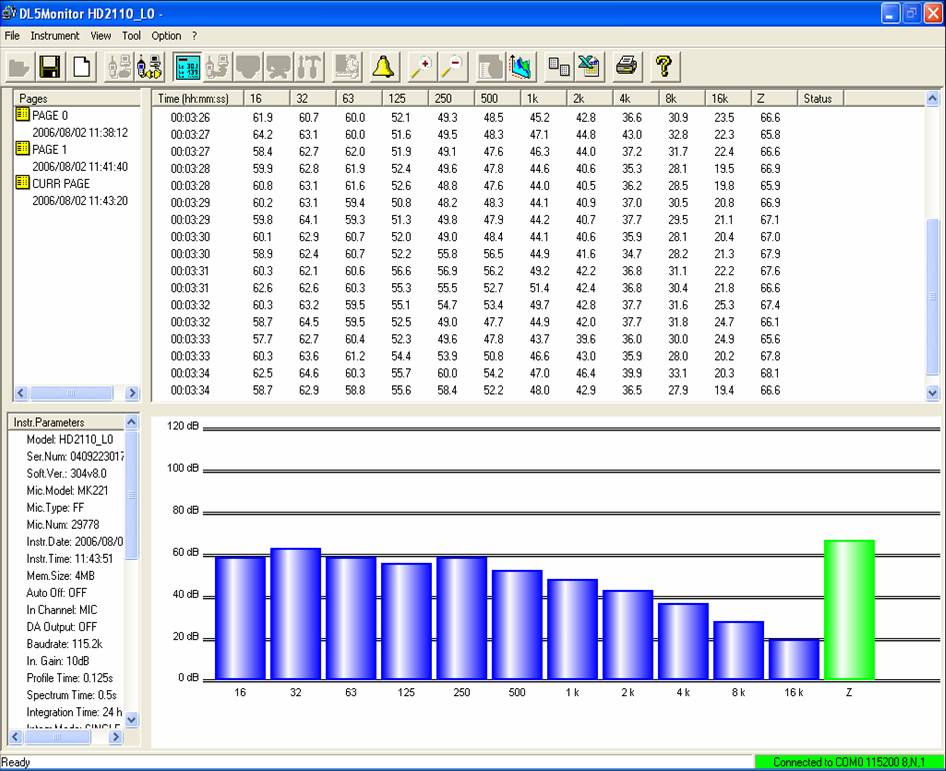
Task: Open the ? help menu
Action: [x=194, y=36]
